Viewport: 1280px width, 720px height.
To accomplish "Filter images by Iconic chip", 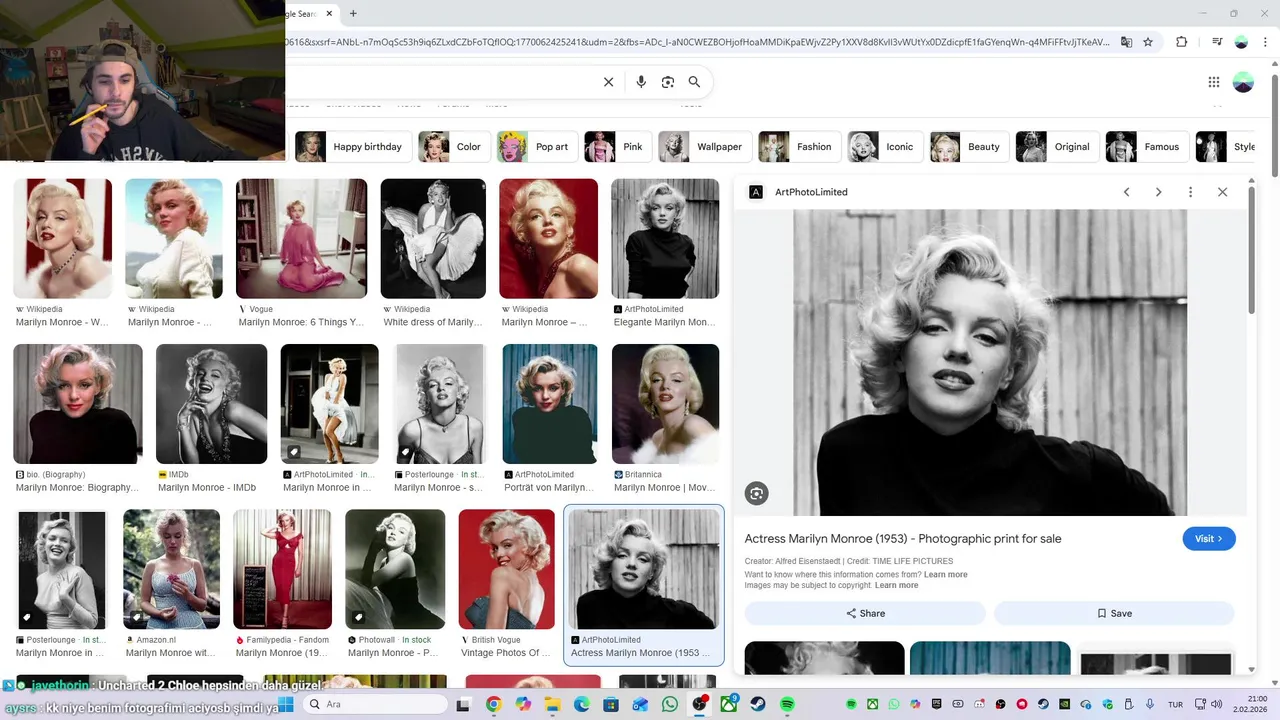I will click(885, 147).
